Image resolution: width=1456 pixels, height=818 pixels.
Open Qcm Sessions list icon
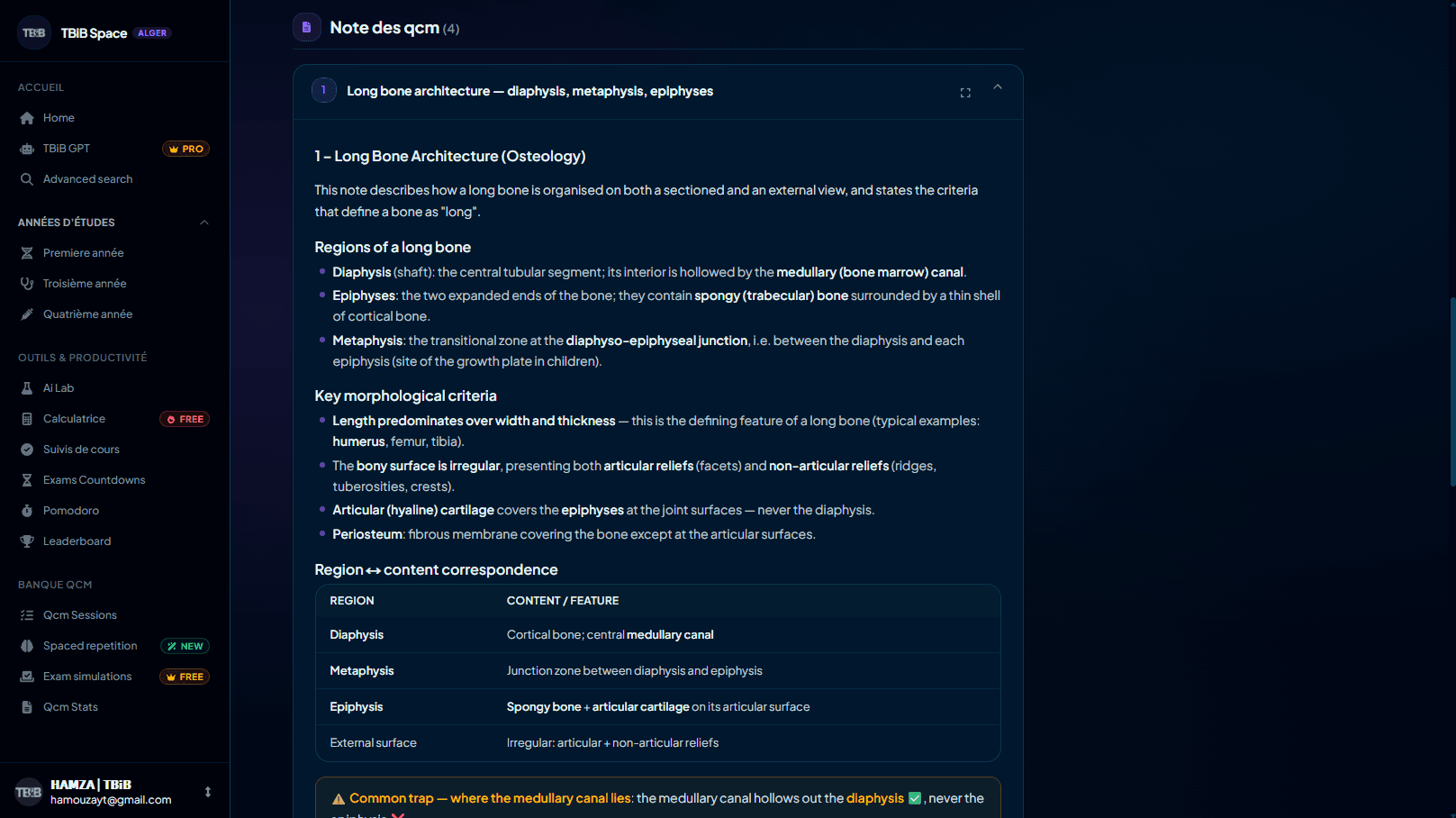click(27, 615)
